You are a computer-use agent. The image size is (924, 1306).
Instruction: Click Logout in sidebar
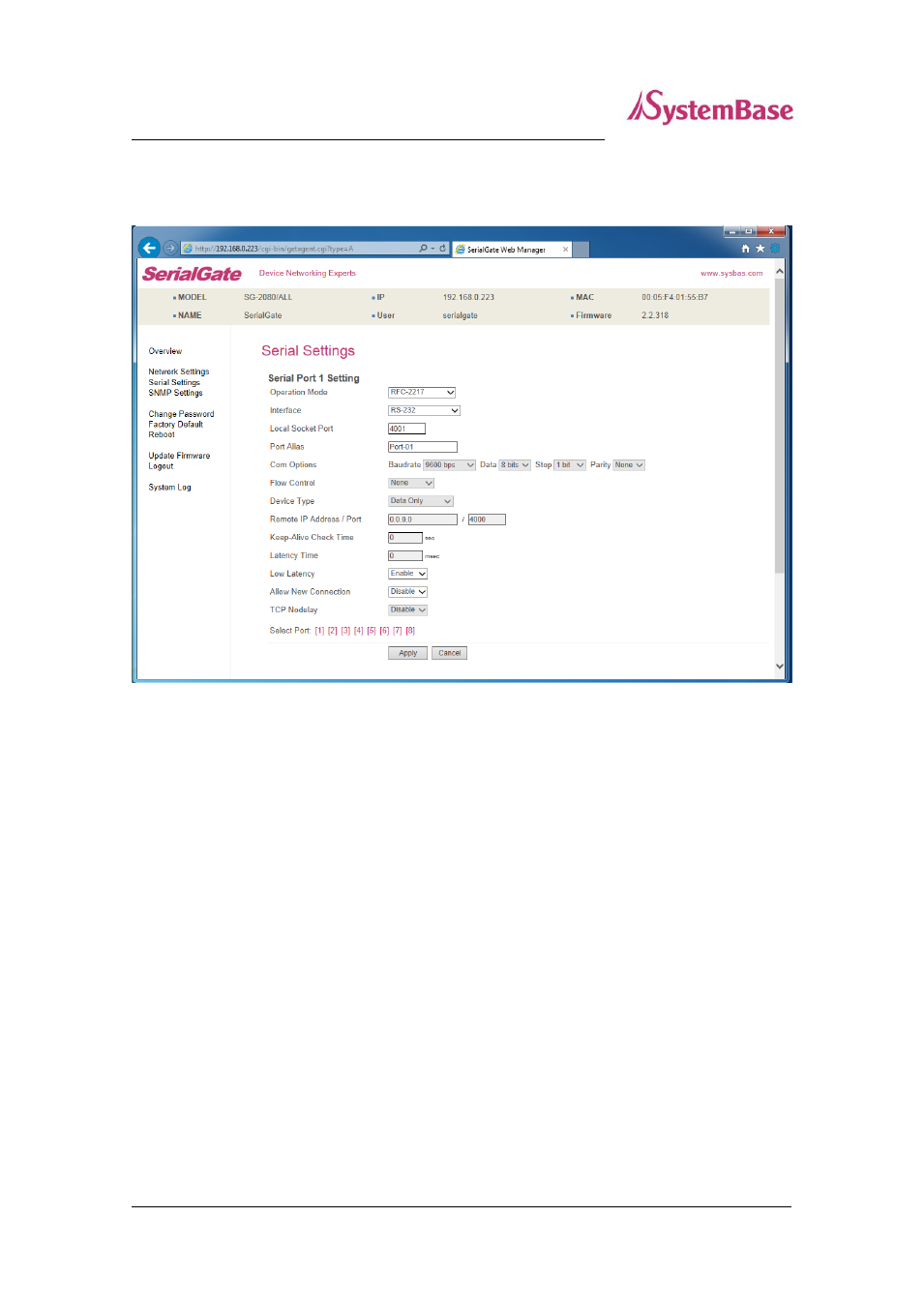point(161,466)
